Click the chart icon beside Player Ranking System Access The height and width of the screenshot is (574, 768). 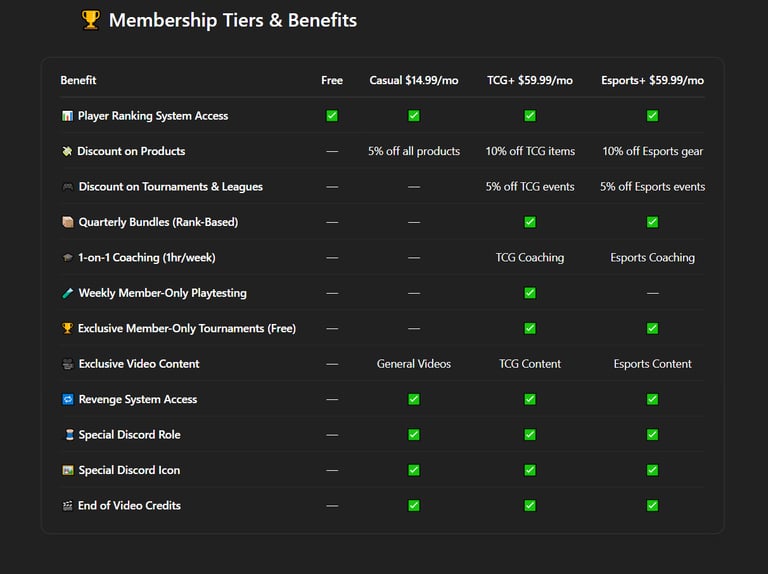click(67, 116)
